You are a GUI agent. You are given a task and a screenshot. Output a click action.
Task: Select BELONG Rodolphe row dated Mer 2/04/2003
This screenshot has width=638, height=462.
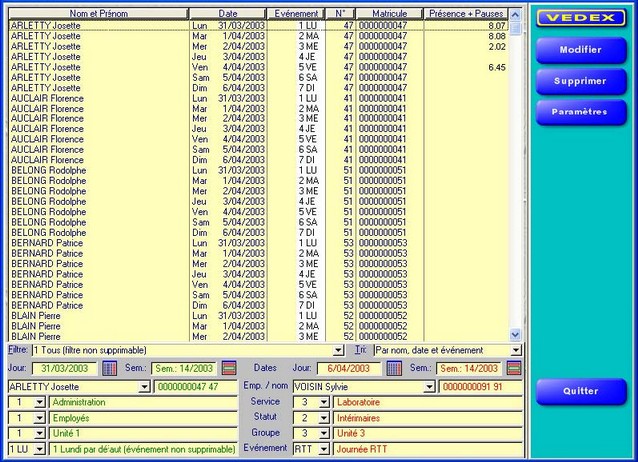point(258,191)
